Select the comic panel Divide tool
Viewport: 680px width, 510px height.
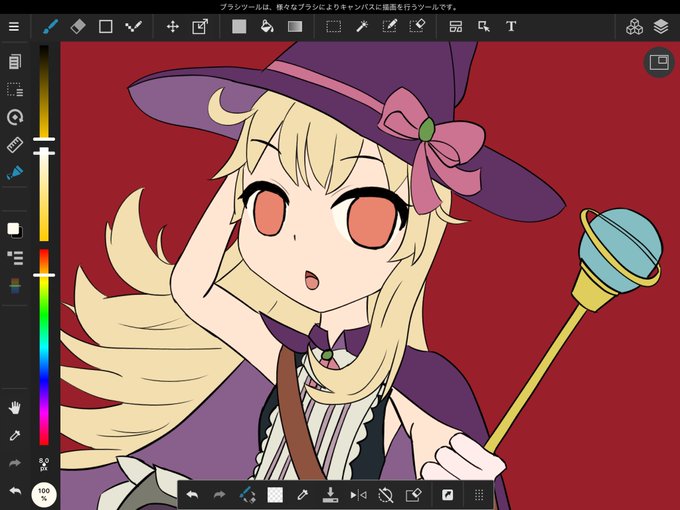pos(455,26)
